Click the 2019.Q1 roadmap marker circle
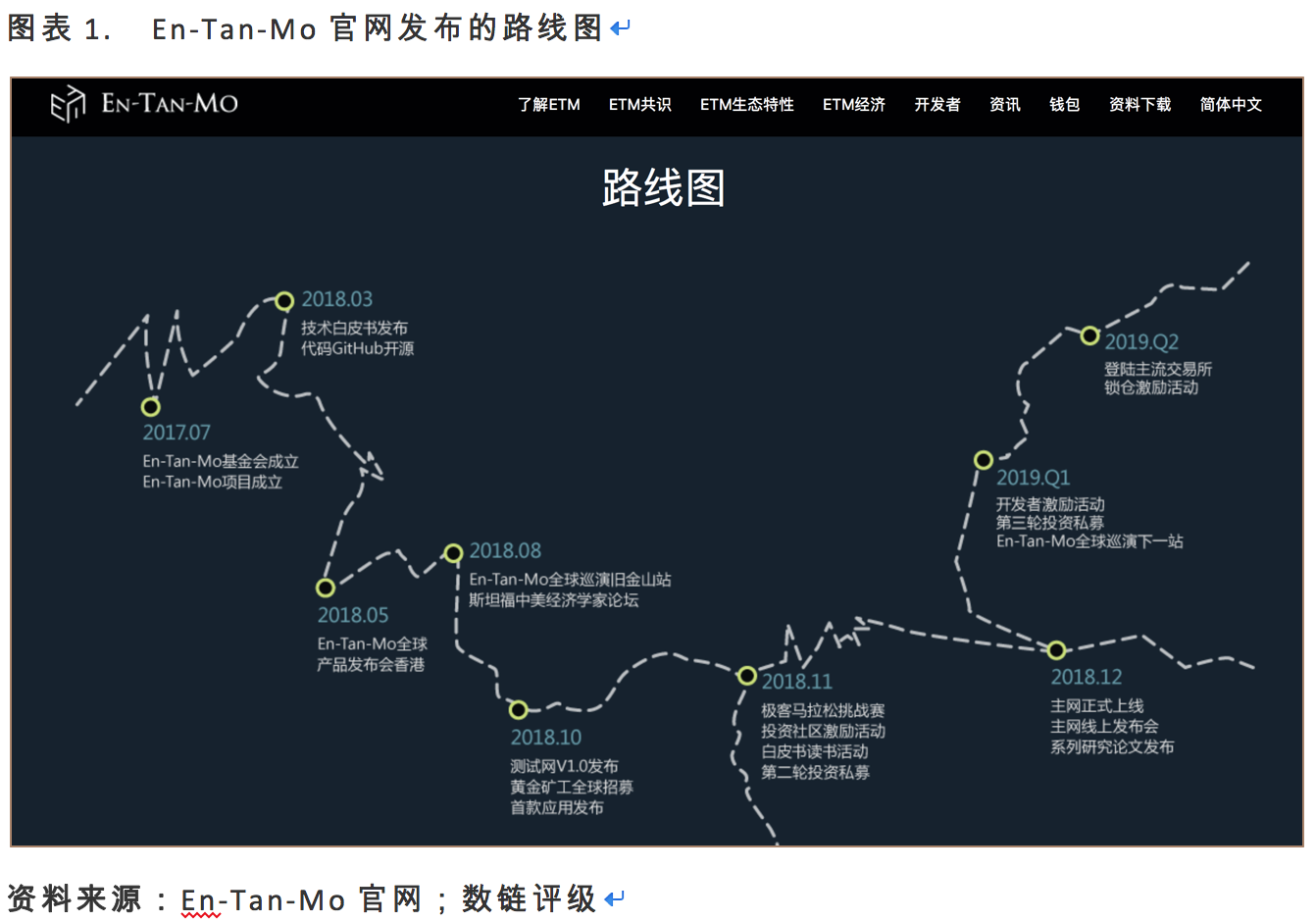Image resolution: width=1316 pixels, height=922 pixels. pos(984,459)
